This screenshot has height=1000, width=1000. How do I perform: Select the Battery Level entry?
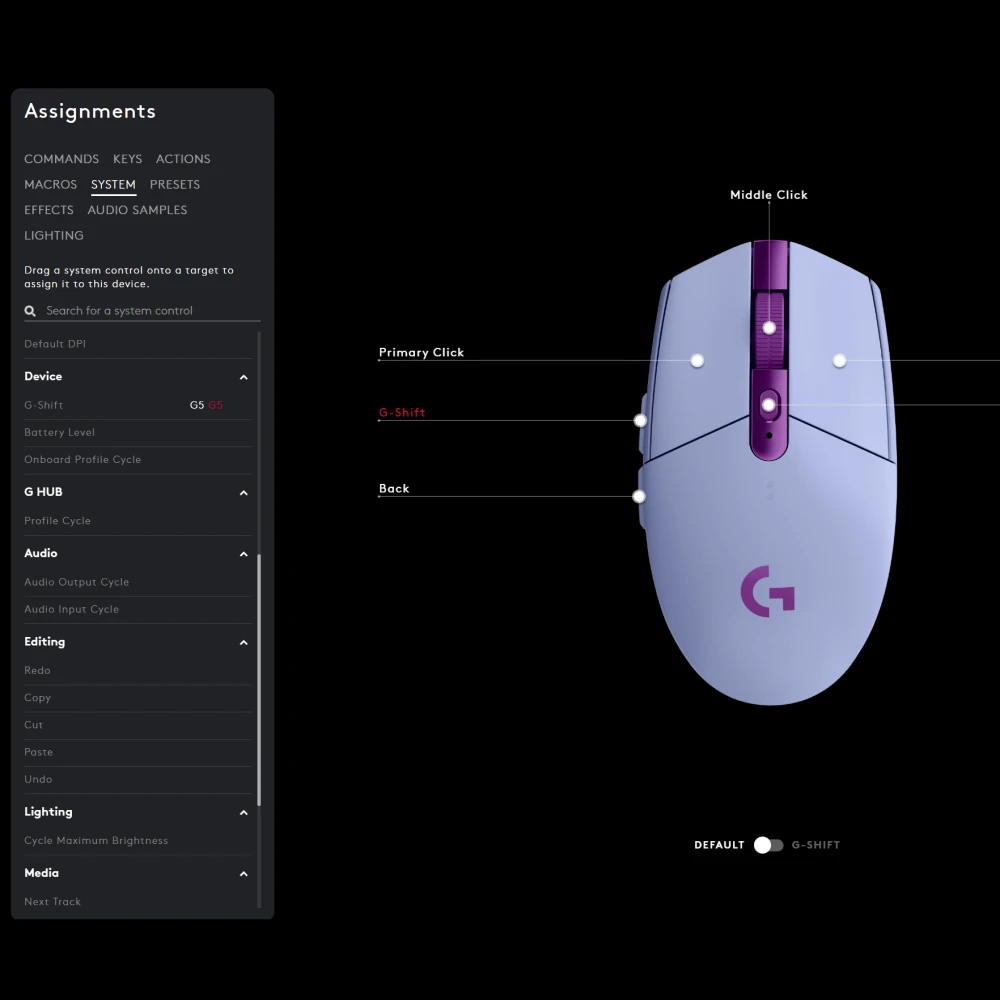(138, 432)
